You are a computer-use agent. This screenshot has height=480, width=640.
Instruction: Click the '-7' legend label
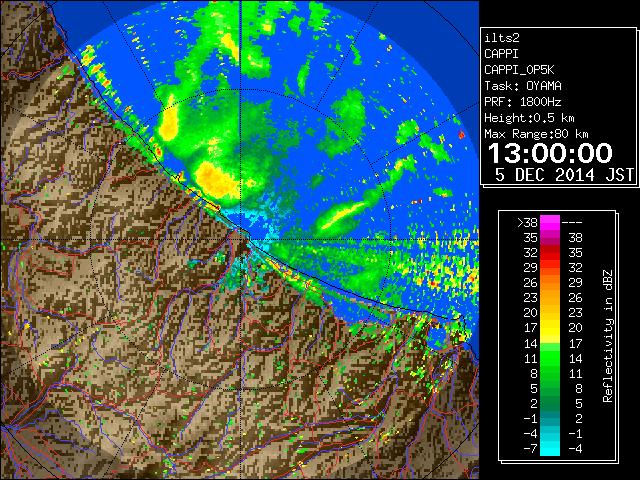530,448
